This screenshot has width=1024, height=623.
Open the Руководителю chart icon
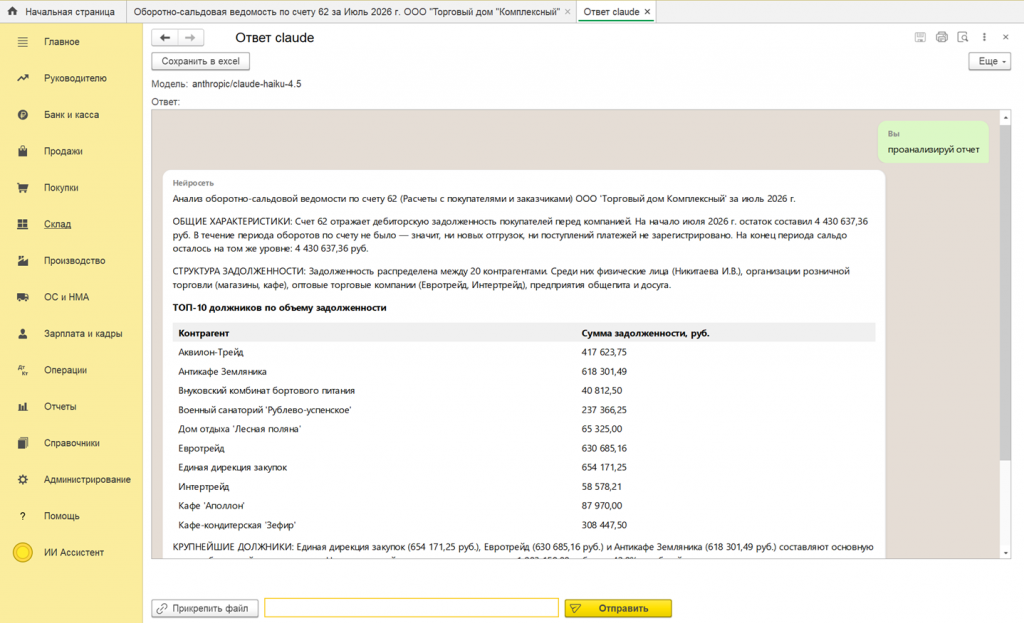[23, 78]
